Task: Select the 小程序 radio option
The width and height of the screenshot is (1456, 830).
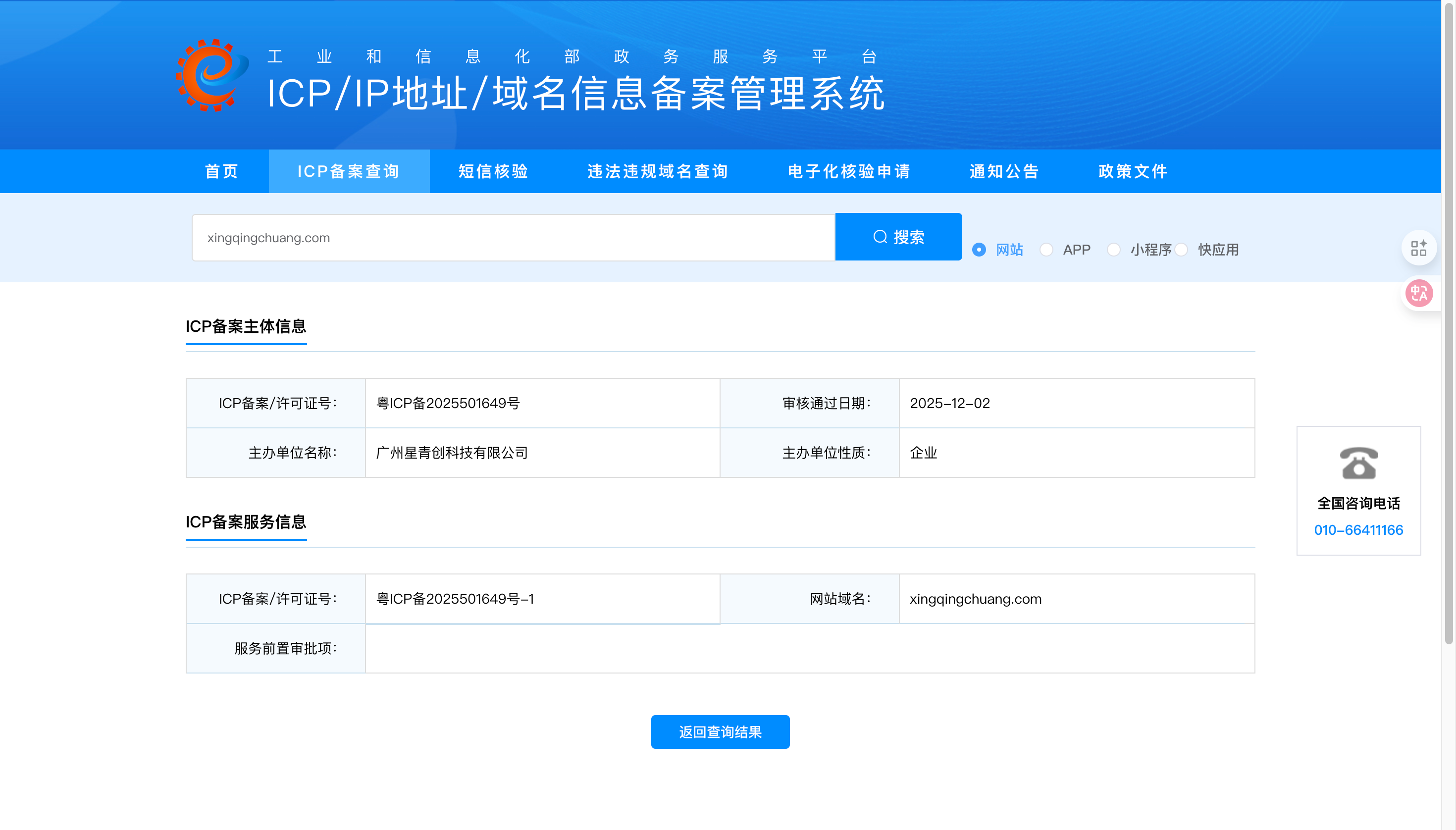Action: pos(1113,250)
